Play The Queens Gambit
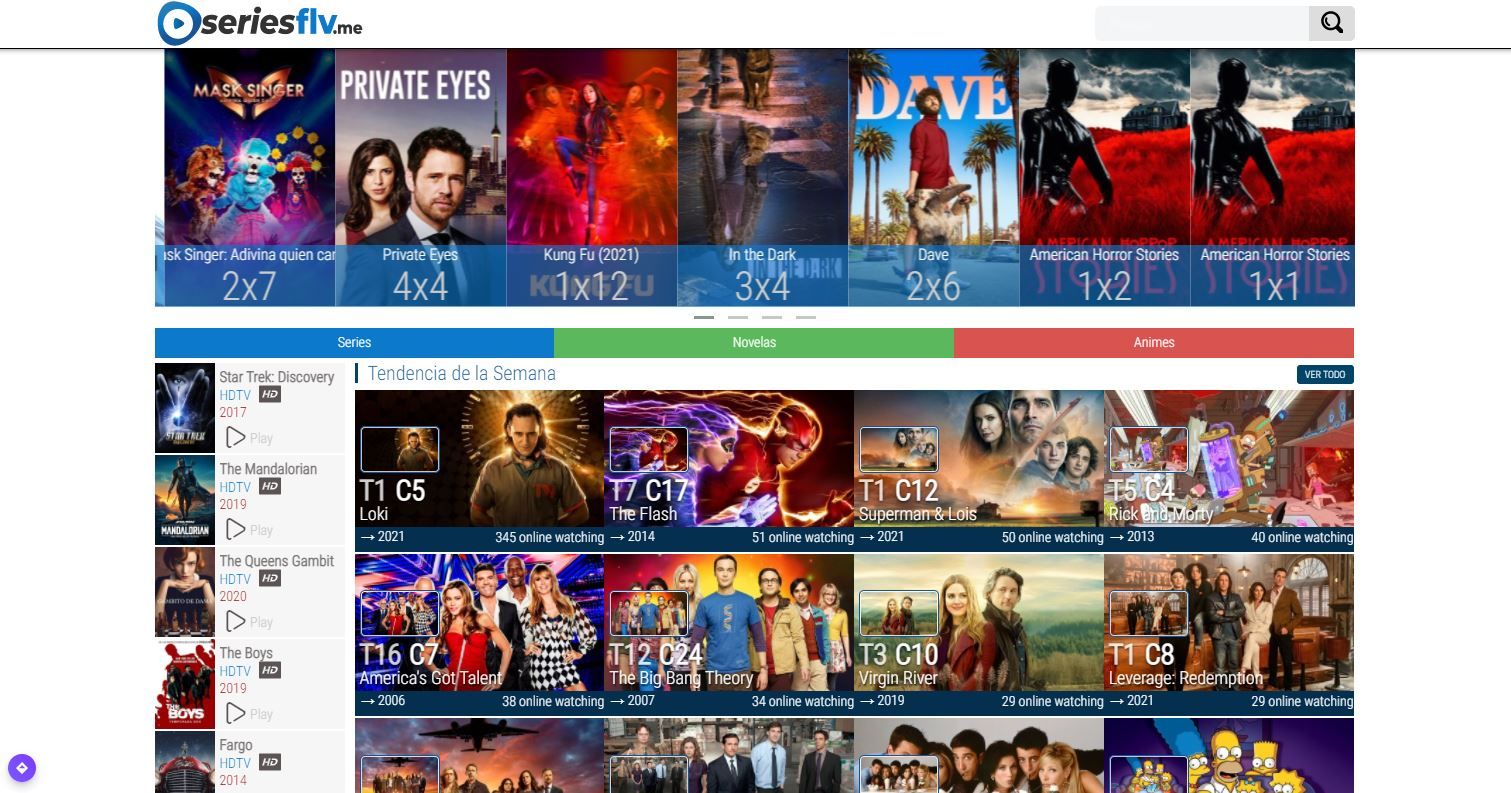 tap(249, 621)
